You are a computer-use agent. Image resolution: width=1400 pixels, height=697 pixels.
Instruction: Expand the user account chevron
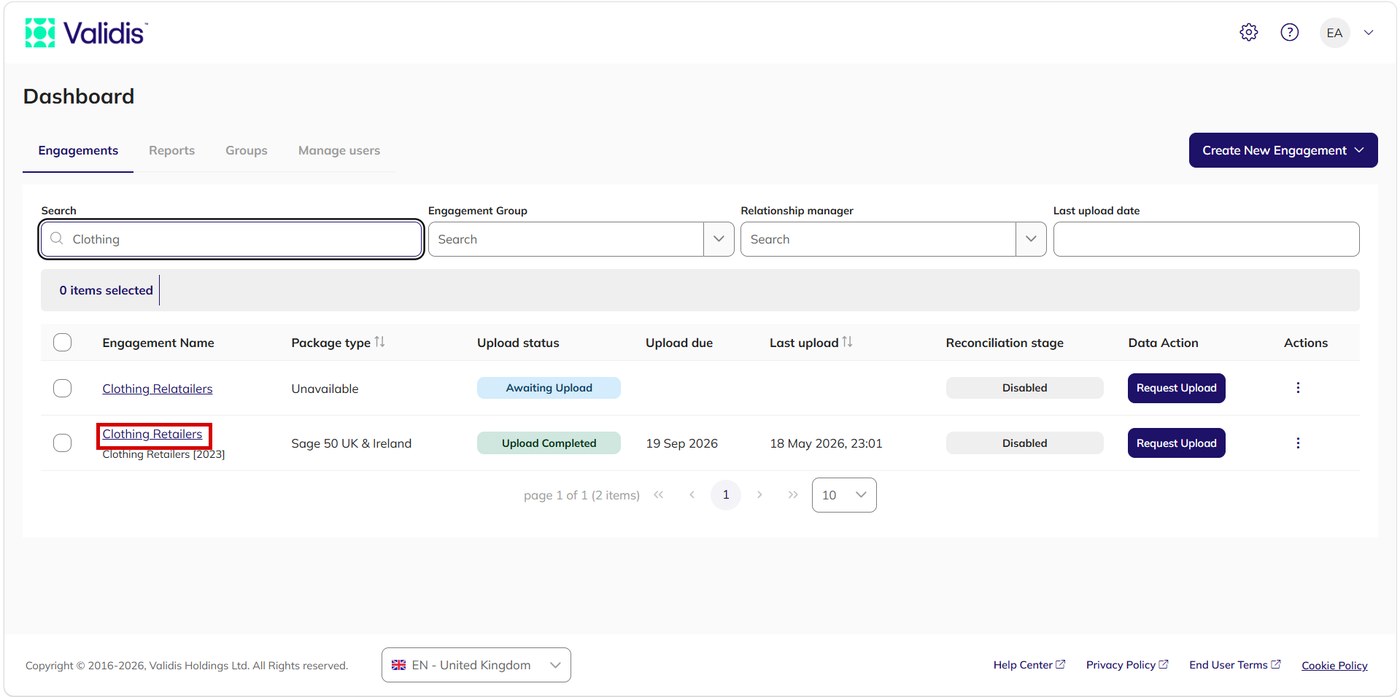1369,33
